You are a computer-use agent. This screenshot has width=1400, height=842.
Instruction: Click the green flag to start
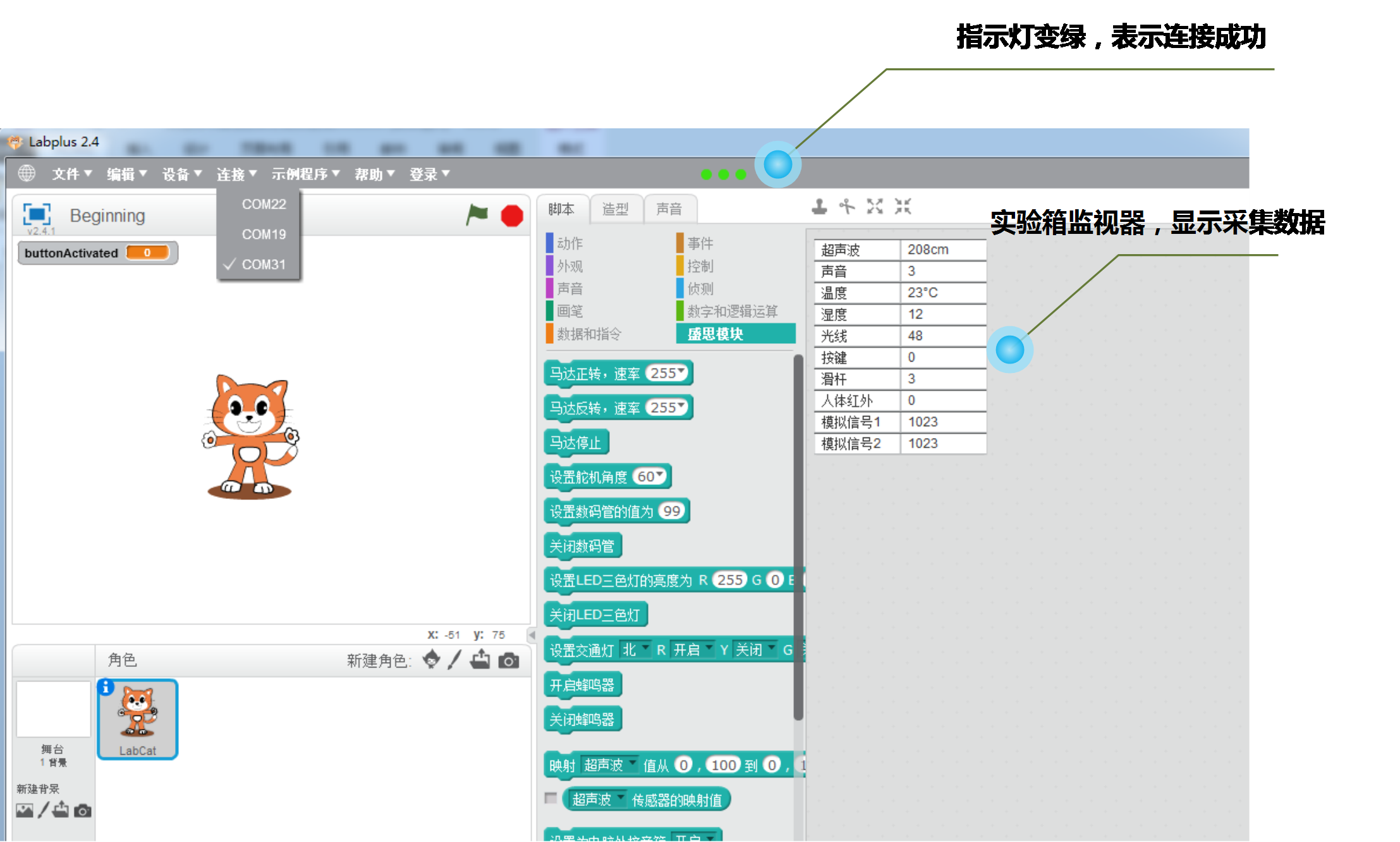pos(477,215)
